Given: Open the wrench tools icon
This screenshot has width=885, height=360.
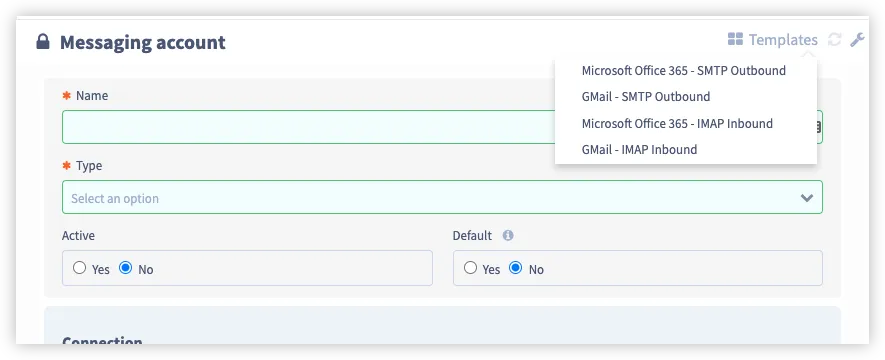Looking at the screenshot, I should click(x=857, y=39).
